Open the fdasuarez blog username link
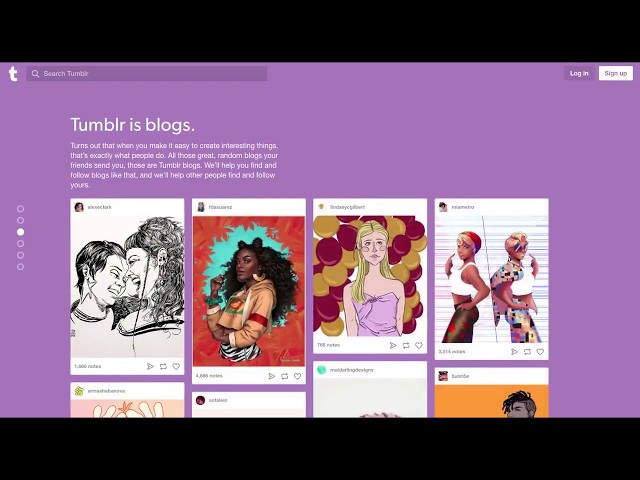 click(220, 207)
